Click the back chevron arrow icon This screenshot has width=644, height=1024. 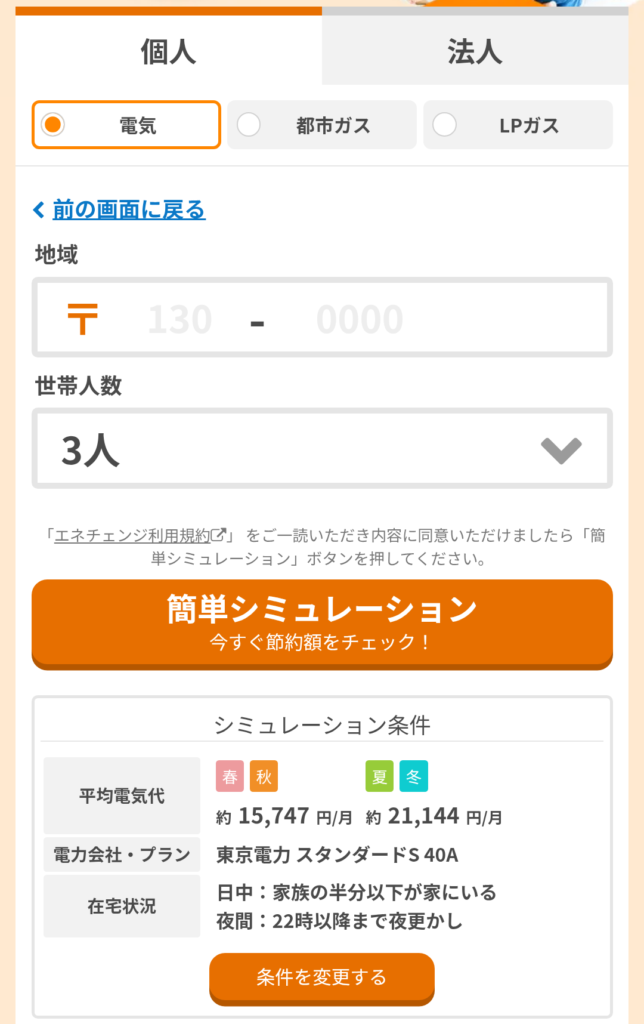point(39,210)
